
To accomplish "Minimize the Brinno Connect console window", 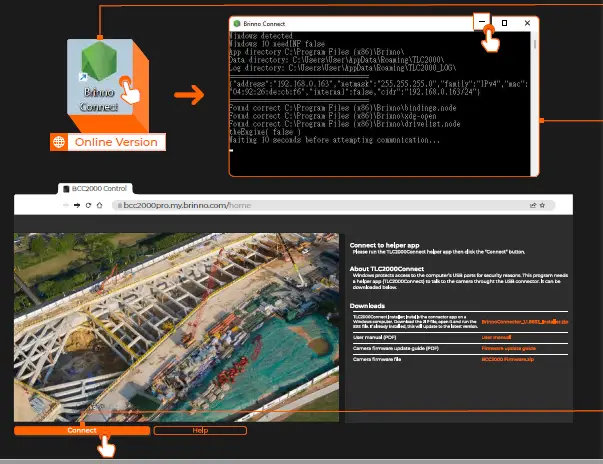I will (x=481, y=22).
